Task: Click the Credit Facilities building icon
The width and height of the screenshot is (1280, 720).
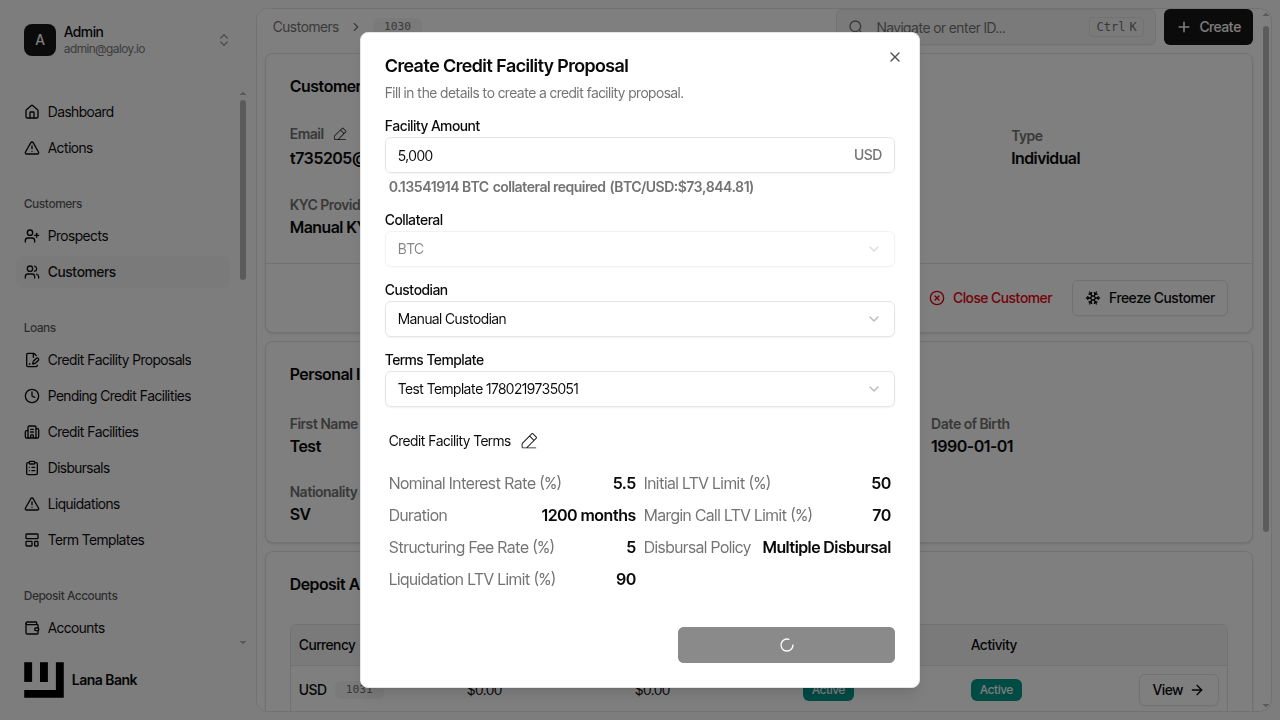Action: [32, 432]
